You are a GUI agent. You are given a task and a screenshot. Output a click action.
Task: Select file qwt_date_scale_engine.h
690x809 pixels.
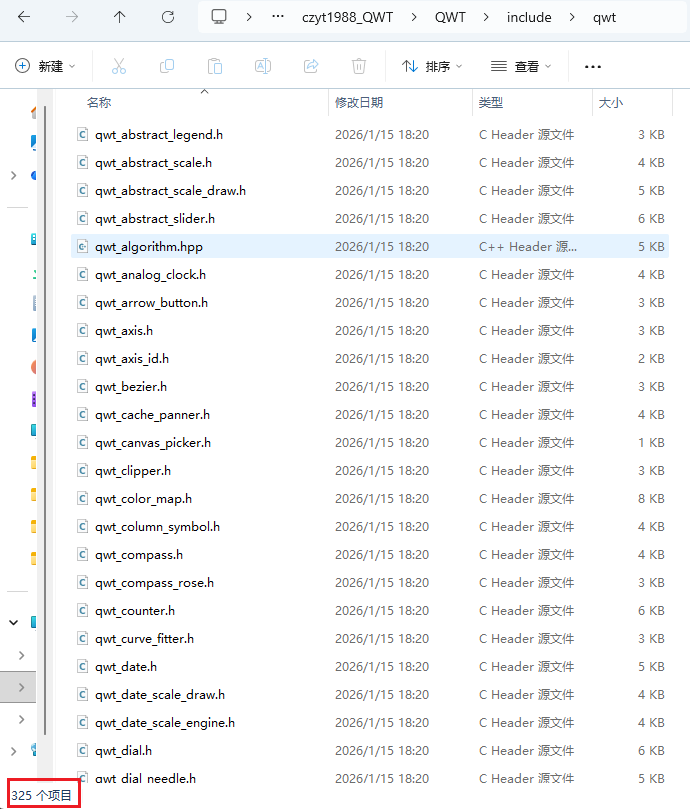370,722
